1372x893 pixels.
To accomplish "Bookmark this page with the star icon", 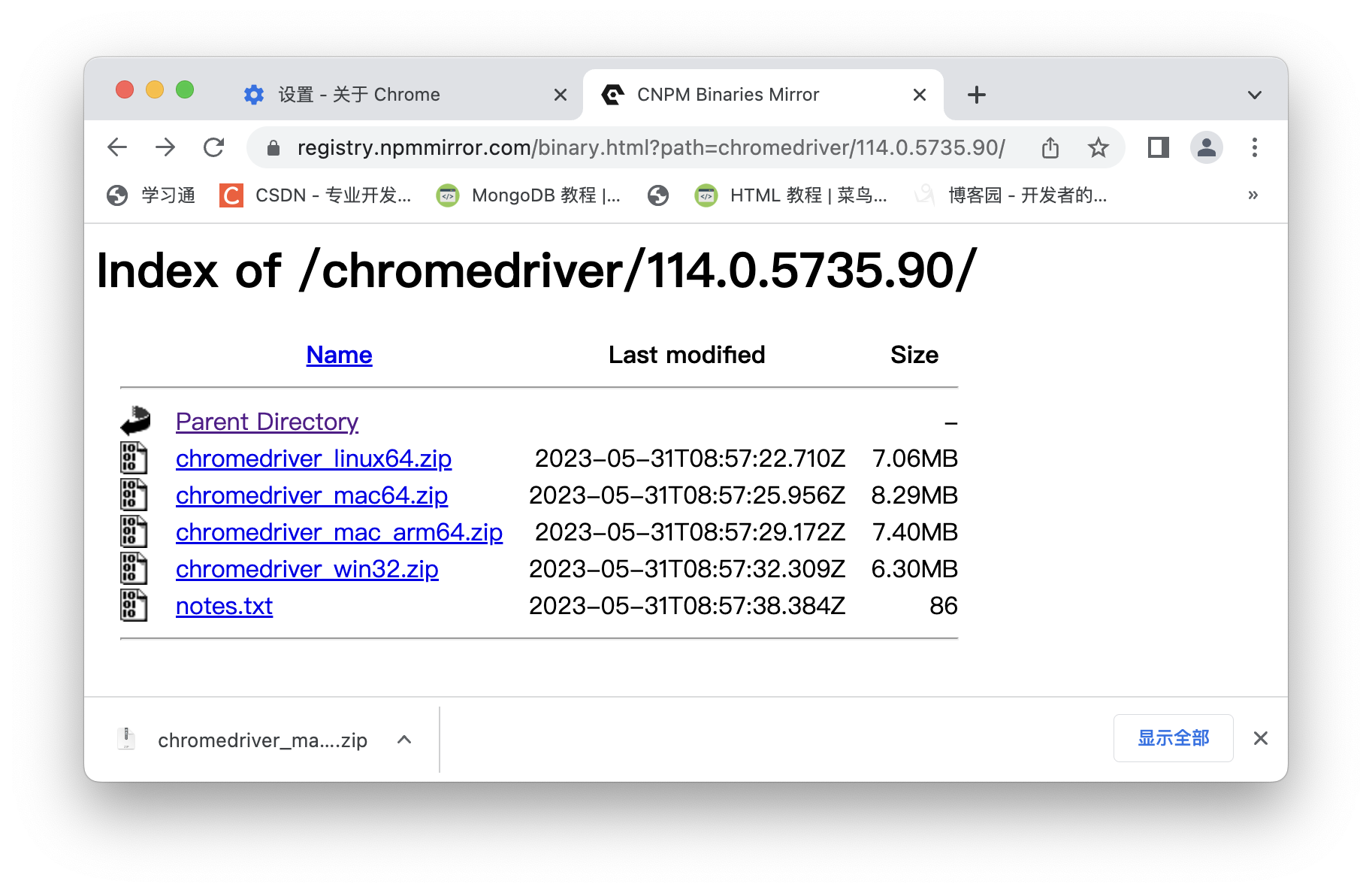I will (1099, 148).
